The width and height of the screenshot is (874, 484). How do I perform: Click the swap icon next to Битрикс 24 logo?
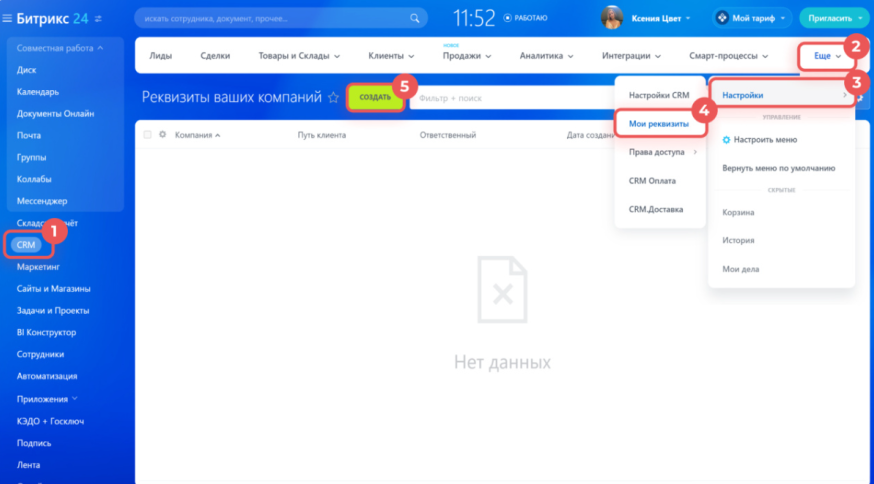pyautogui.click(x=99, y=19)
